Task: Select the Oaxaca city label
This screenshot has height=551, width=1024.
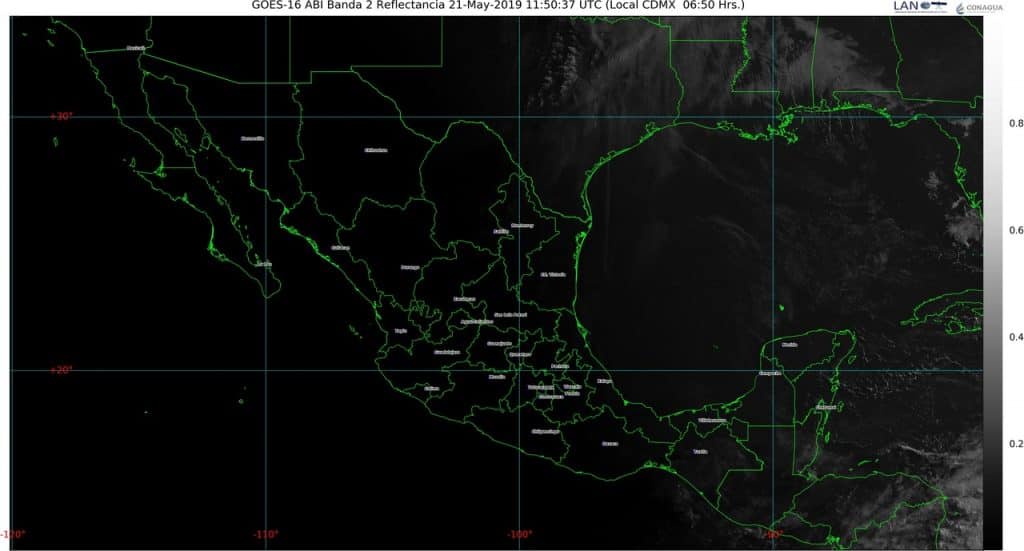Action: coord(610,443)
